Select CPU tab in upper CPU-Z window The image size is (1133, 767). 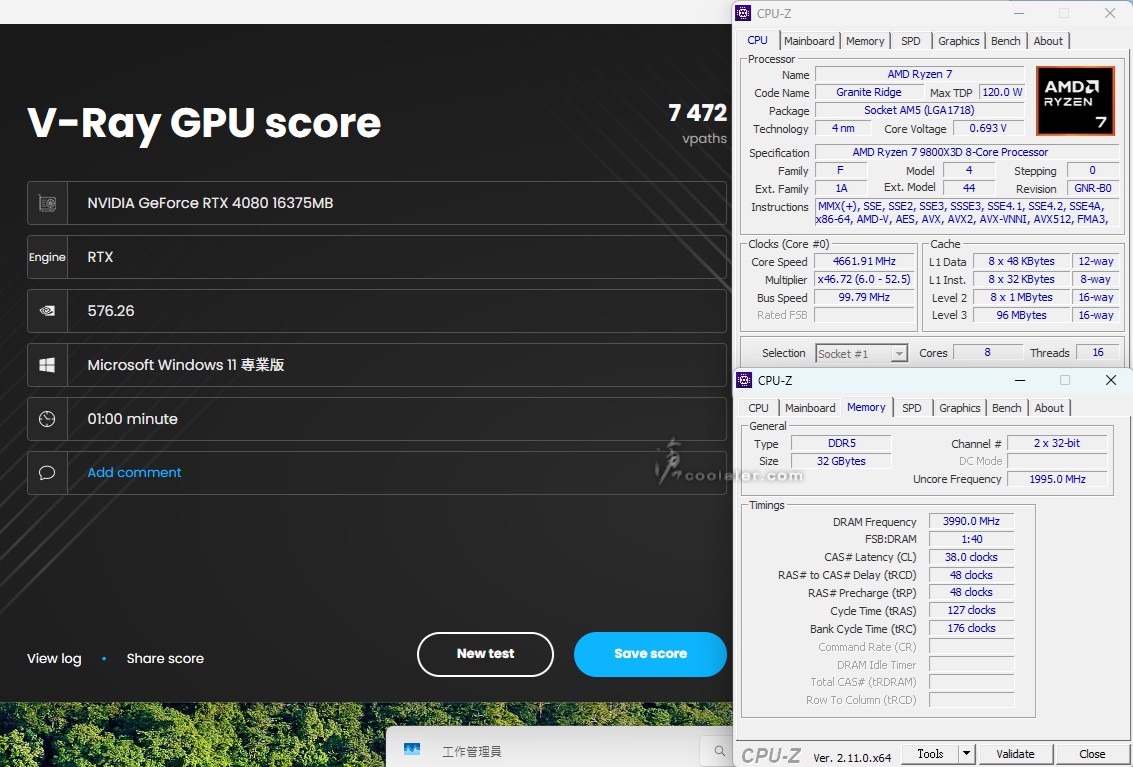coord(757,40)
